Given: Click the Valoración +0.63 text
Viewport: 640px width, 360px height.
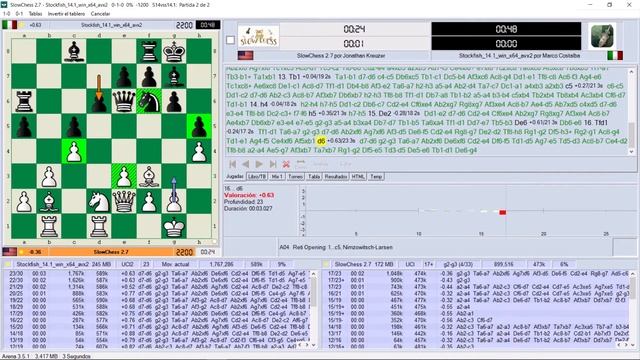Looking at the screenshot, I should coord(249,195).
